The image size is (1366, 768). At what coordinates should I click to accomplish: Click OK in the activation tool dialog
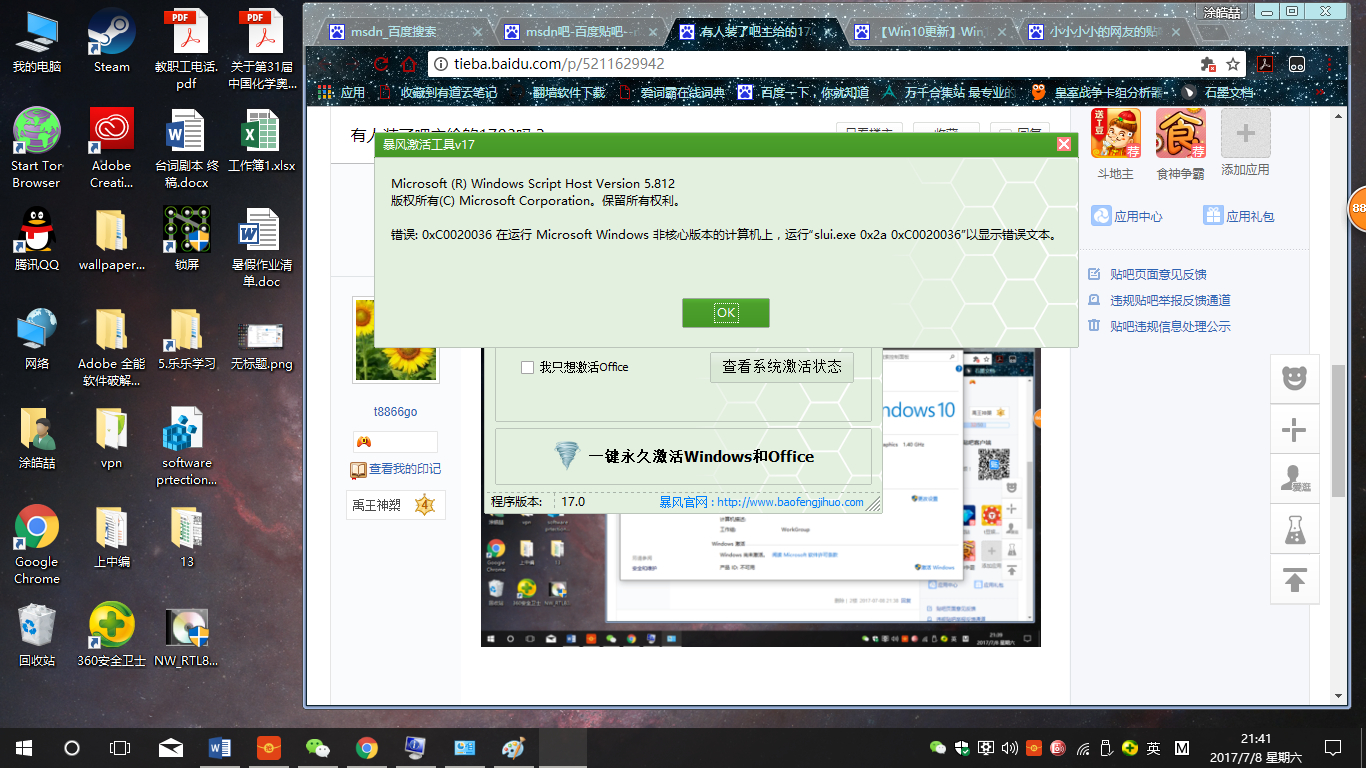coord(726,313)
